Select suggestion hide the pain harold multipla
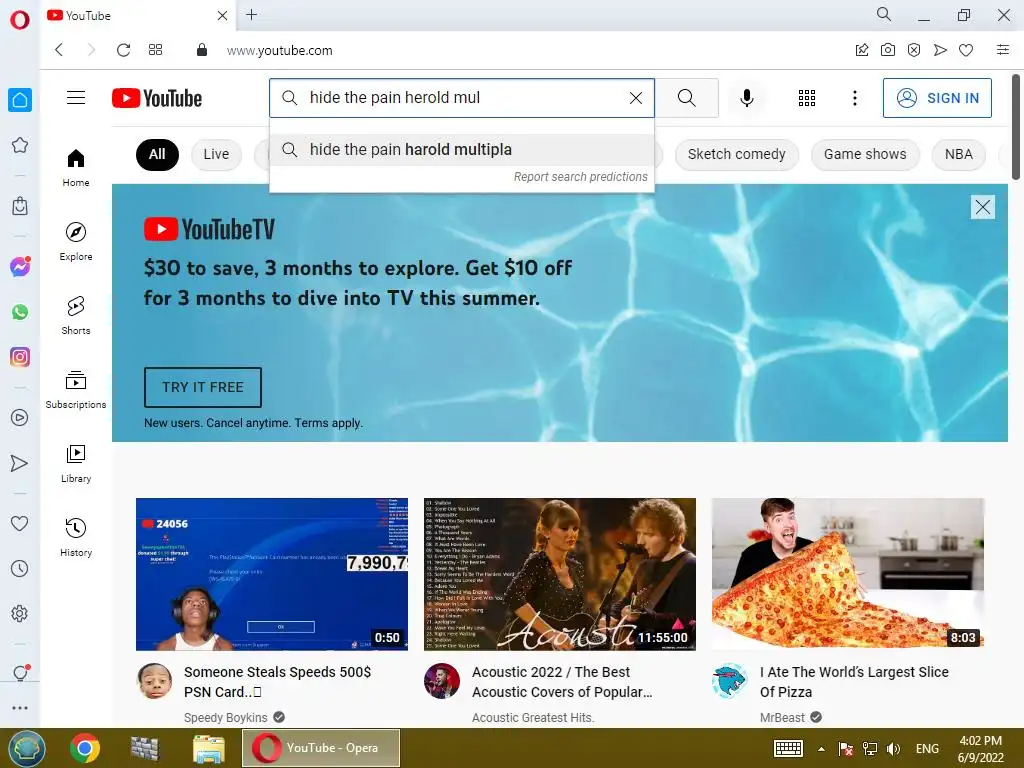1024x768 pixels. pos(462,150)
